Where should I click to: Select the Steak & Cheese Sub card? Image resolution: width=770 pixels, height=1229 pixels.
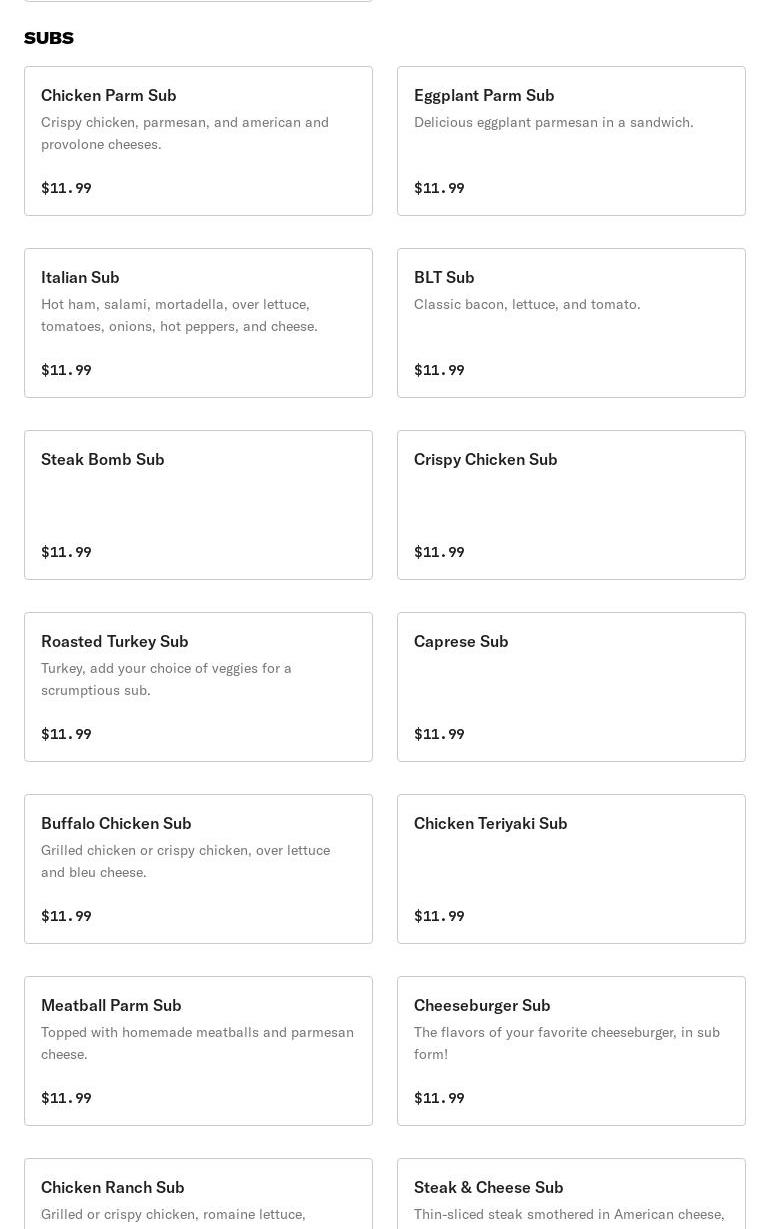click(571, 1195)
